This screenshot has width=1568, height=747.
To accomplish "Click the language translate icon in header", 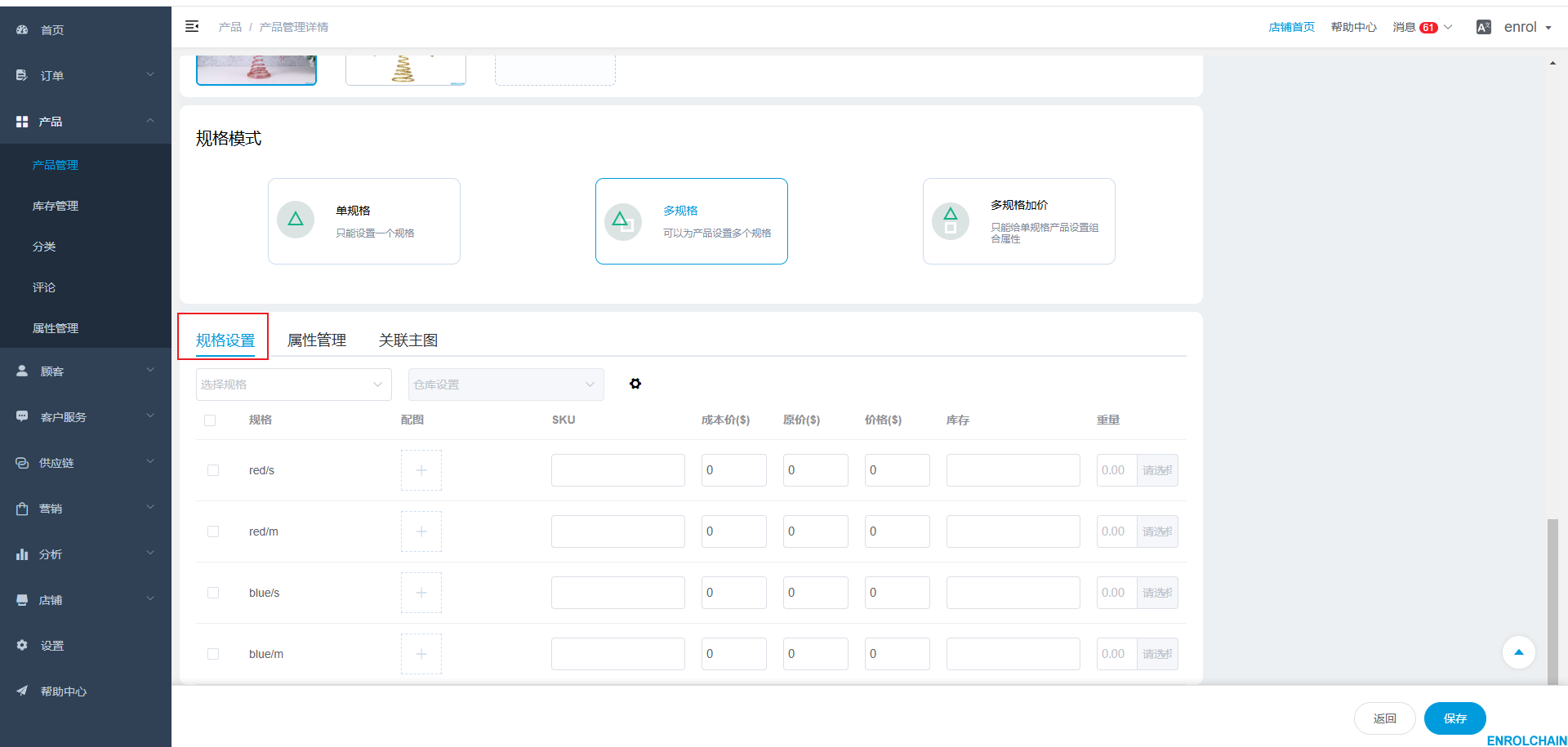I will pyautogui.click(x=1484, y=27).
